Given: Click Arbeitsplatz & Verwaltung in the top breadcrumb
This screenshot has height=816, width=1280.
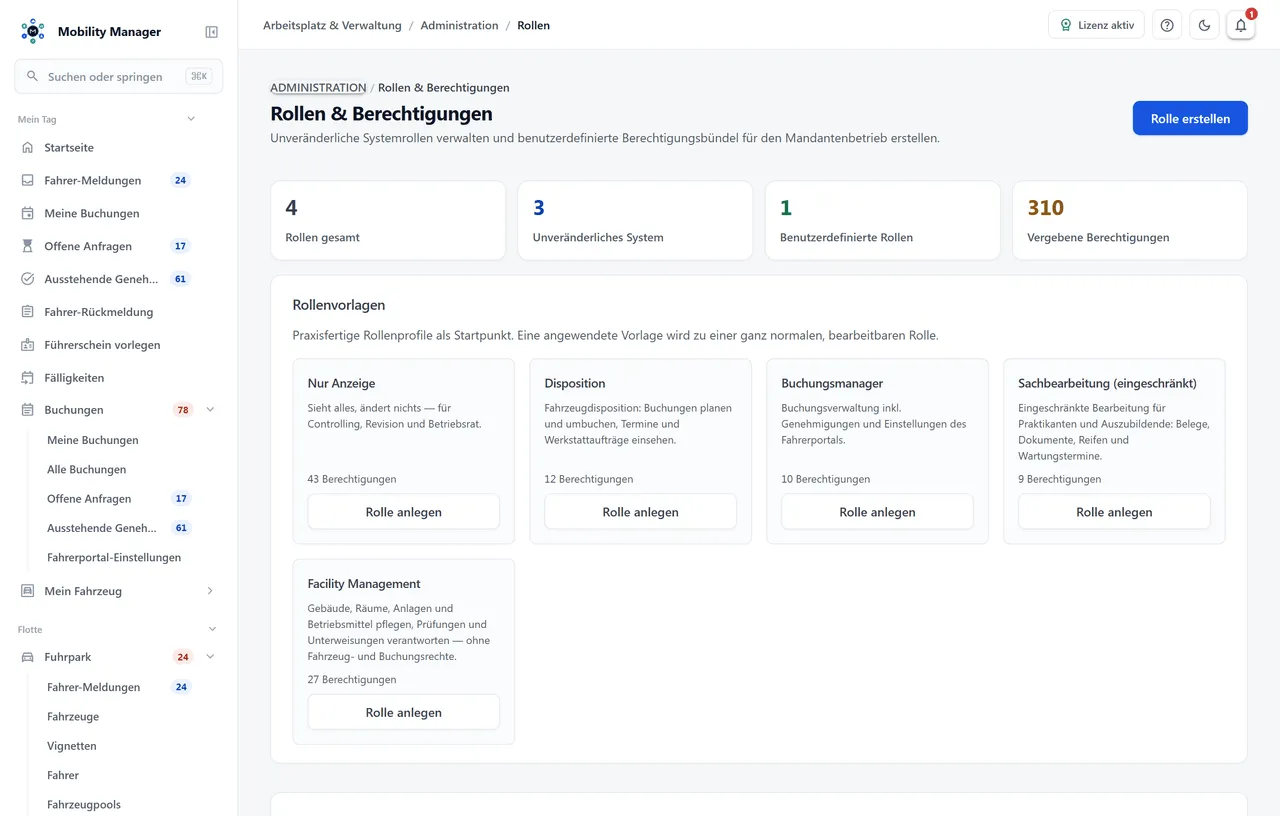Looking at the screenshot, I should click(332, 25).
